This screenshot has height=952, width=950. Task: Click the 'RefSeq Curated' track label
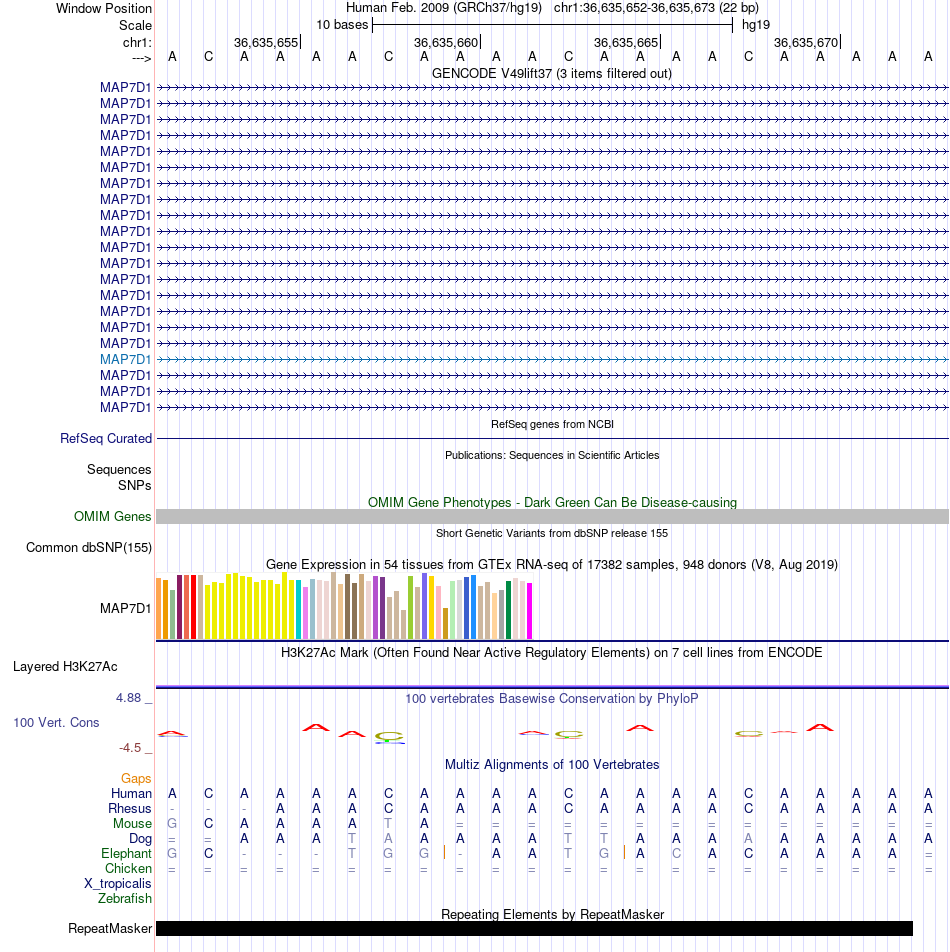pos(106,438)
